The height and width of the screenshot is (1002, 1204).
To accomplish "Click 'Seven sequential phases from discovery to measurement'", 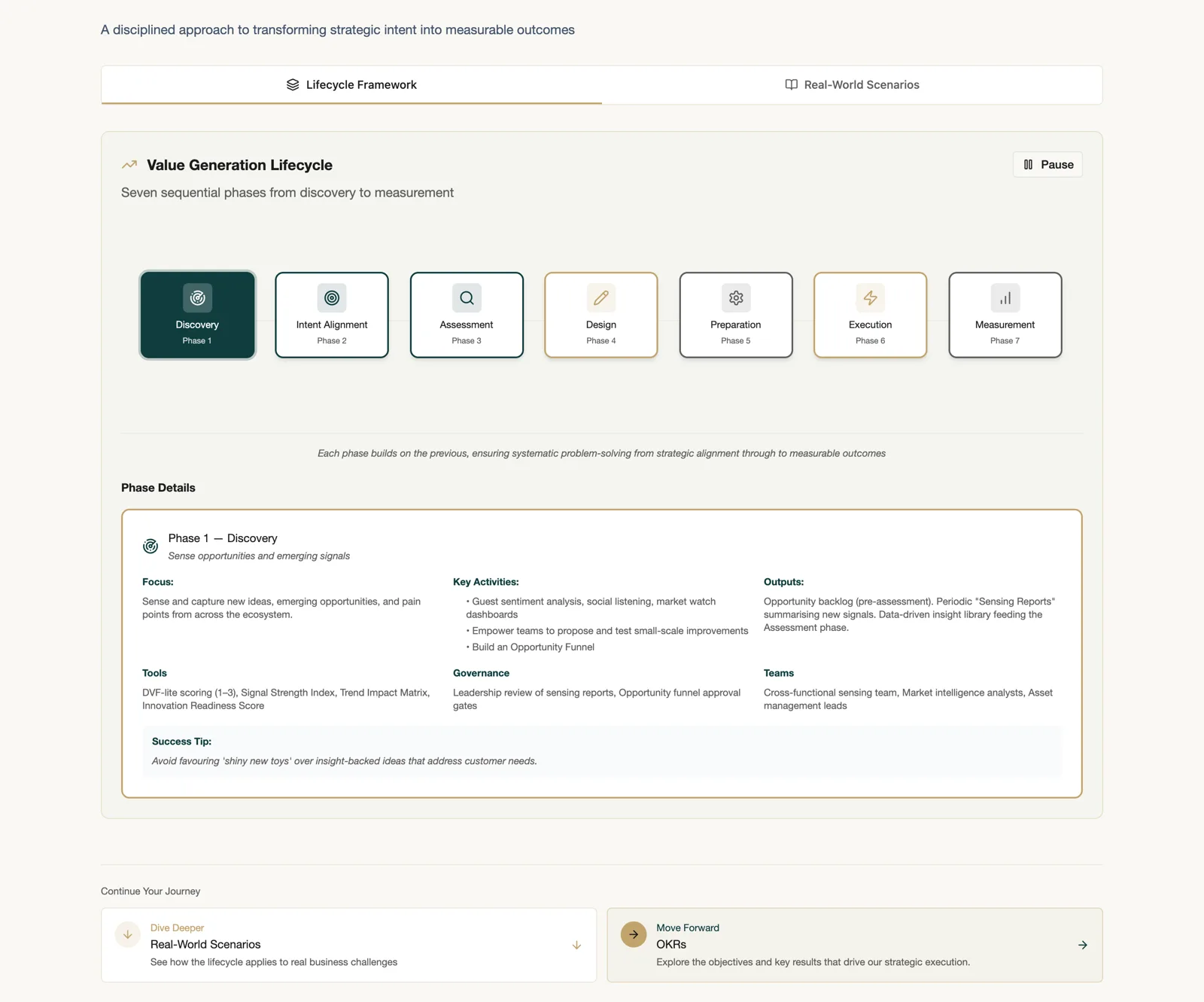I will pos(287,193).
